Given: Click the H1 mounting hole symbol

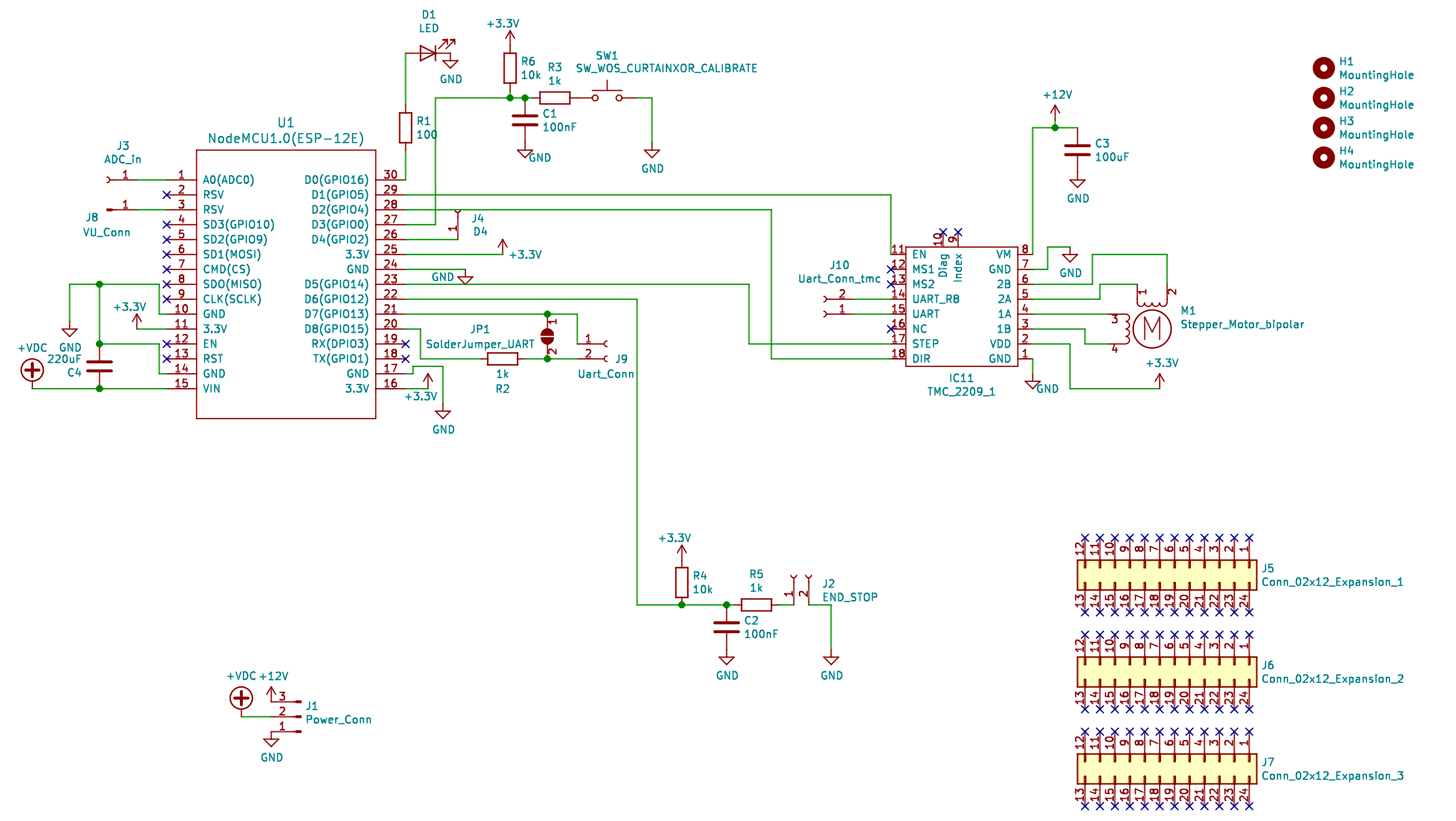Looking at the screenshot, I should coord(1323,68).
